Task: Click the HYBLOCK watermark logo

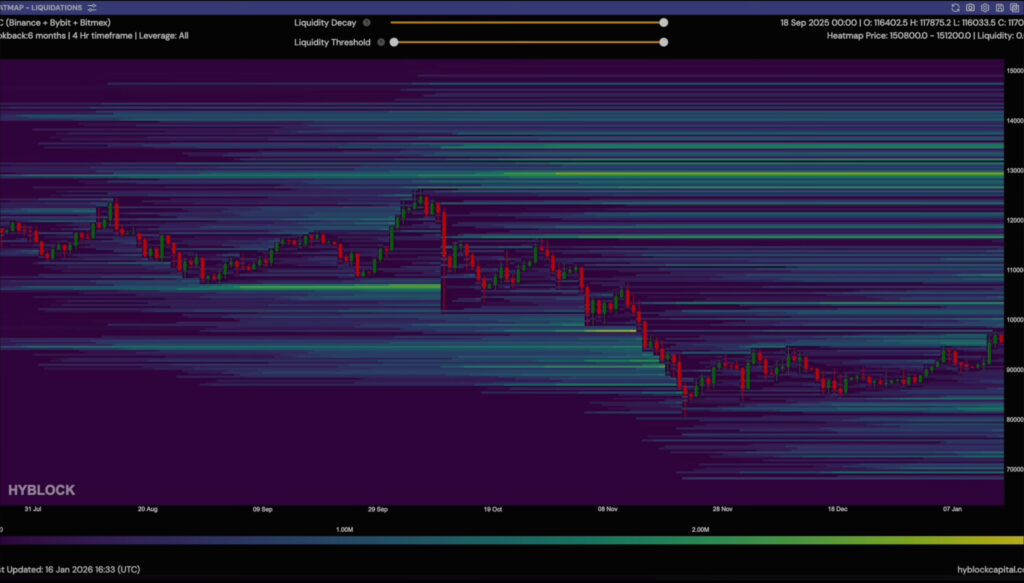Action: 41,490
